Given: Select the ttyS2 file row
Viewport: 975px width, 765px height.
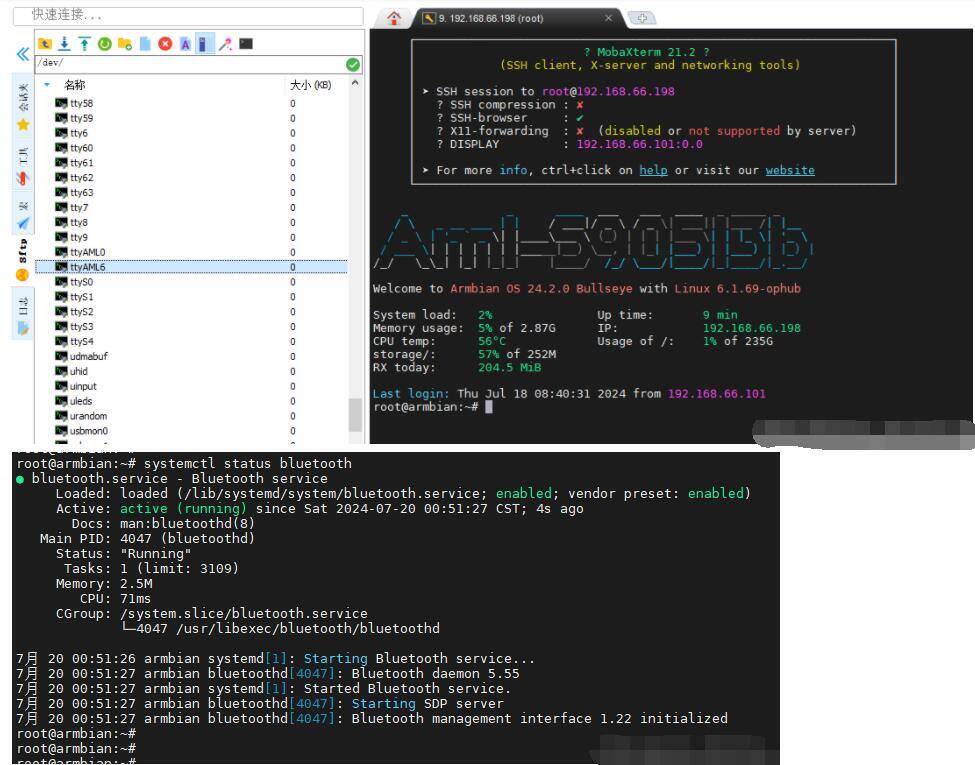Looking at the screenshot, I should (192, 312).
